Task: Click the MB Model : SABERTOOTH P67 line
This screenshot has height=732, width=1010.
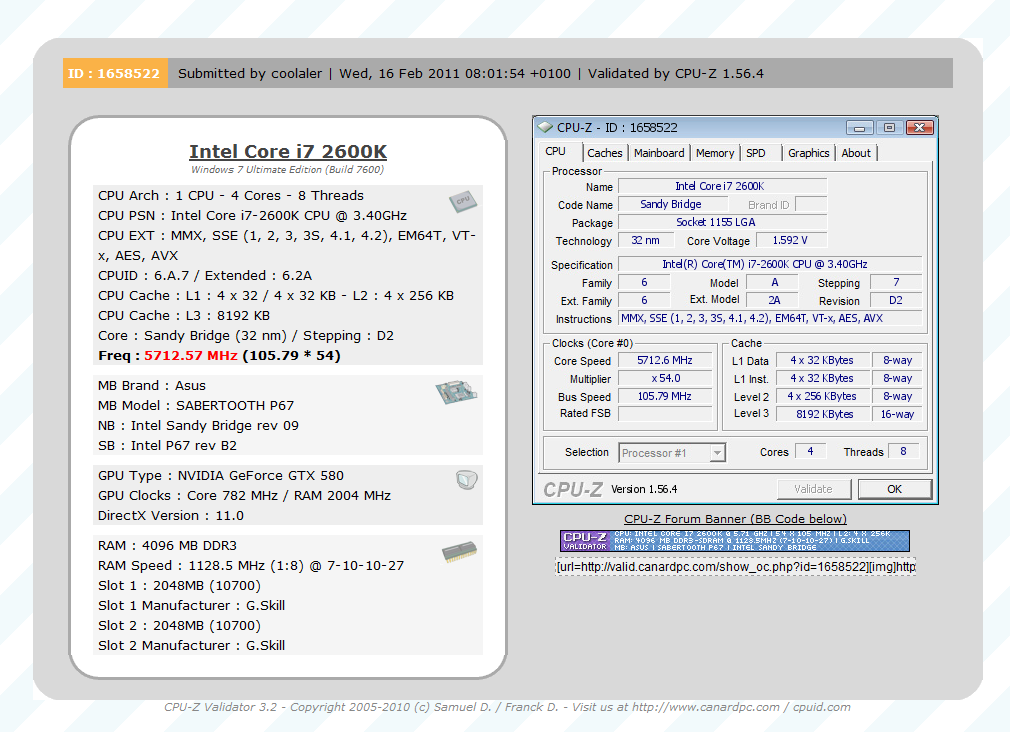Action: tap(196, 405)
